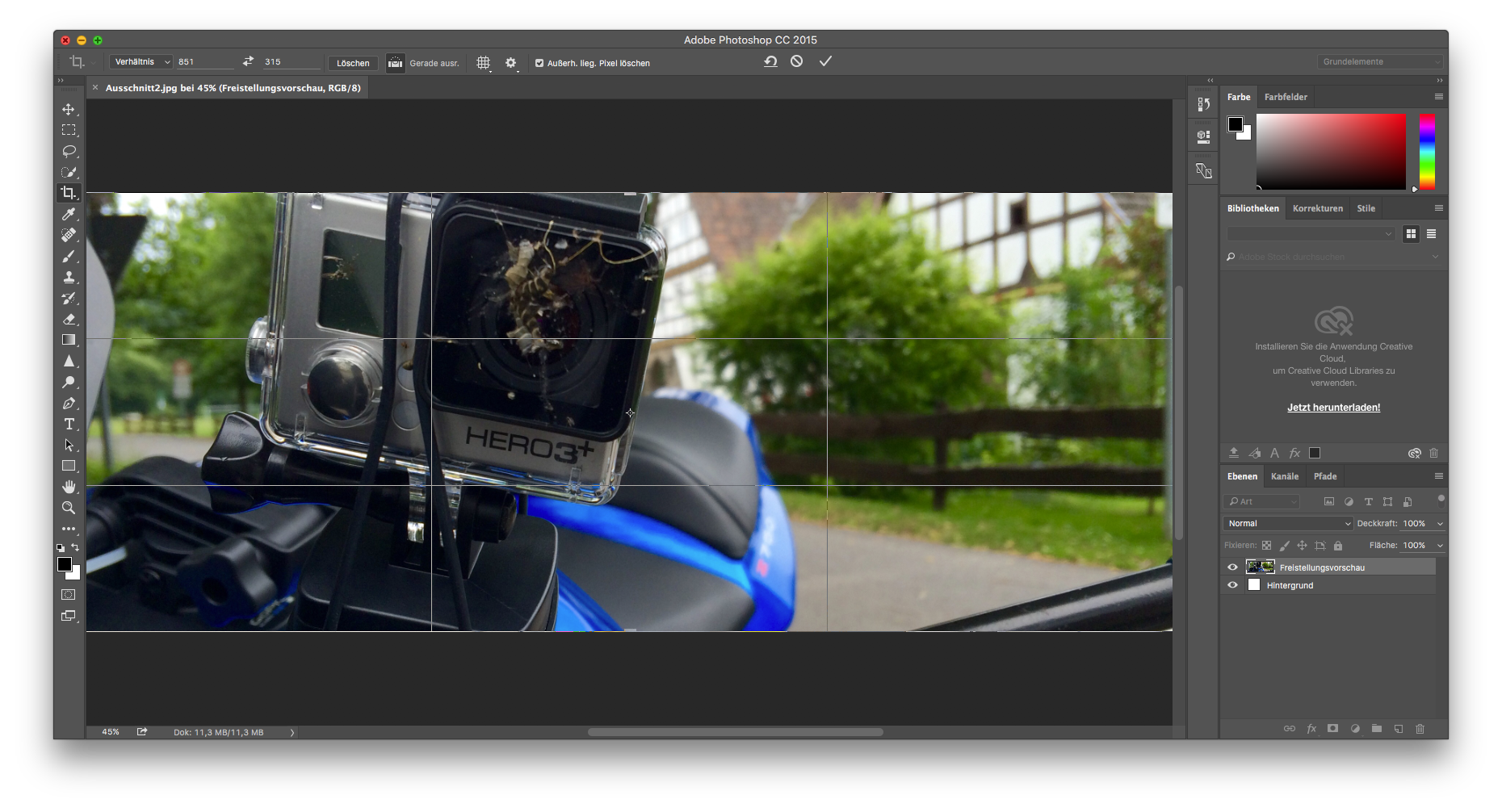This screenshot has width=1502, height=812.
Task: Switch to the Kanäle tab
Action: pyautogui.click(x=1285, y=476)
